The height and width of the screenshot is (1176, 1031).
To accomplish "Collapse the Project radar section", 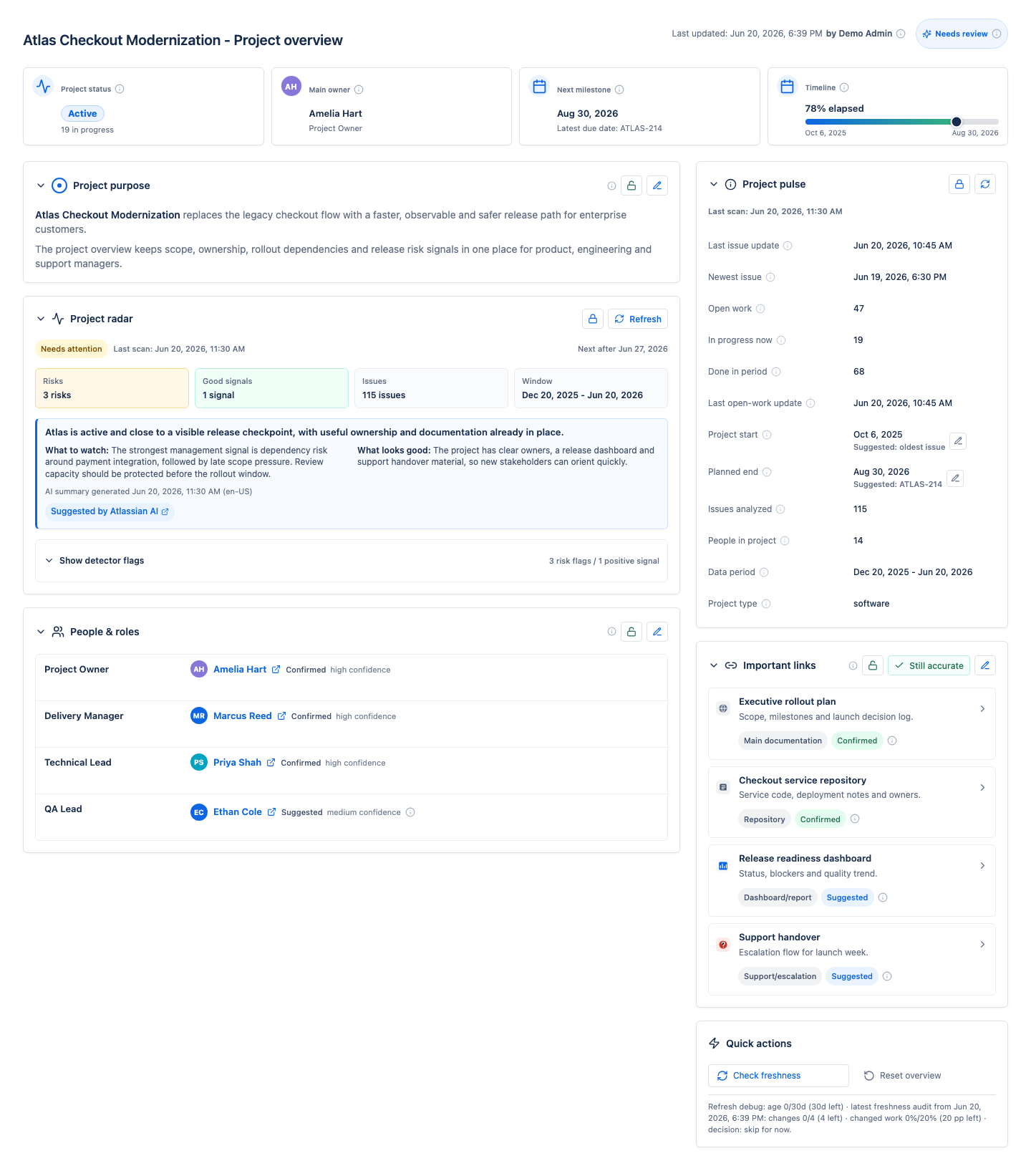I will (x=41, y=319).
